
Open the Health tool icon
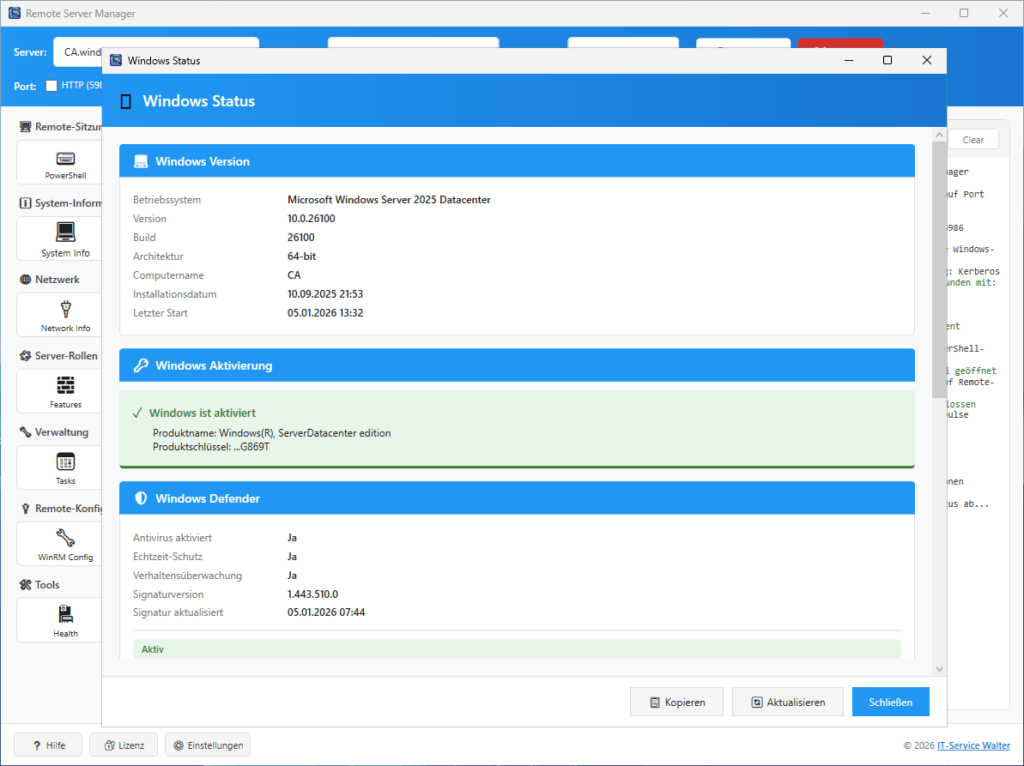pos(66,614)
